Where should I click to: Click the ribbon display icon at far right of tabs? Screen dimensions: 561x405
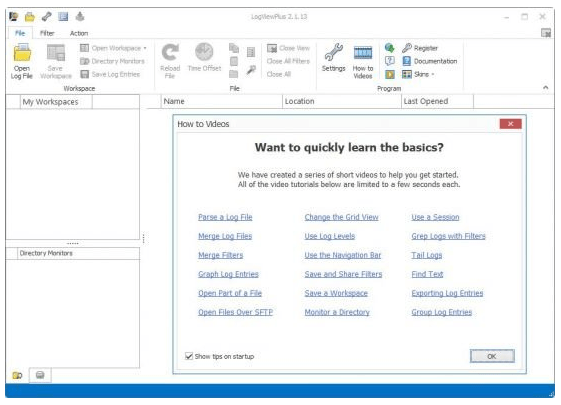coord(546,33)
